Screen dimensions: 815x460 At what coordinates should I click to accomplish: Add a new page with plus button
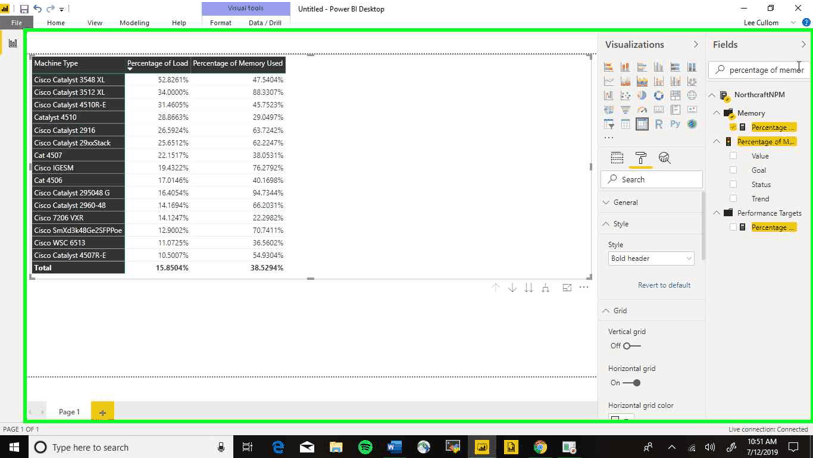click(x=102, y=412)
